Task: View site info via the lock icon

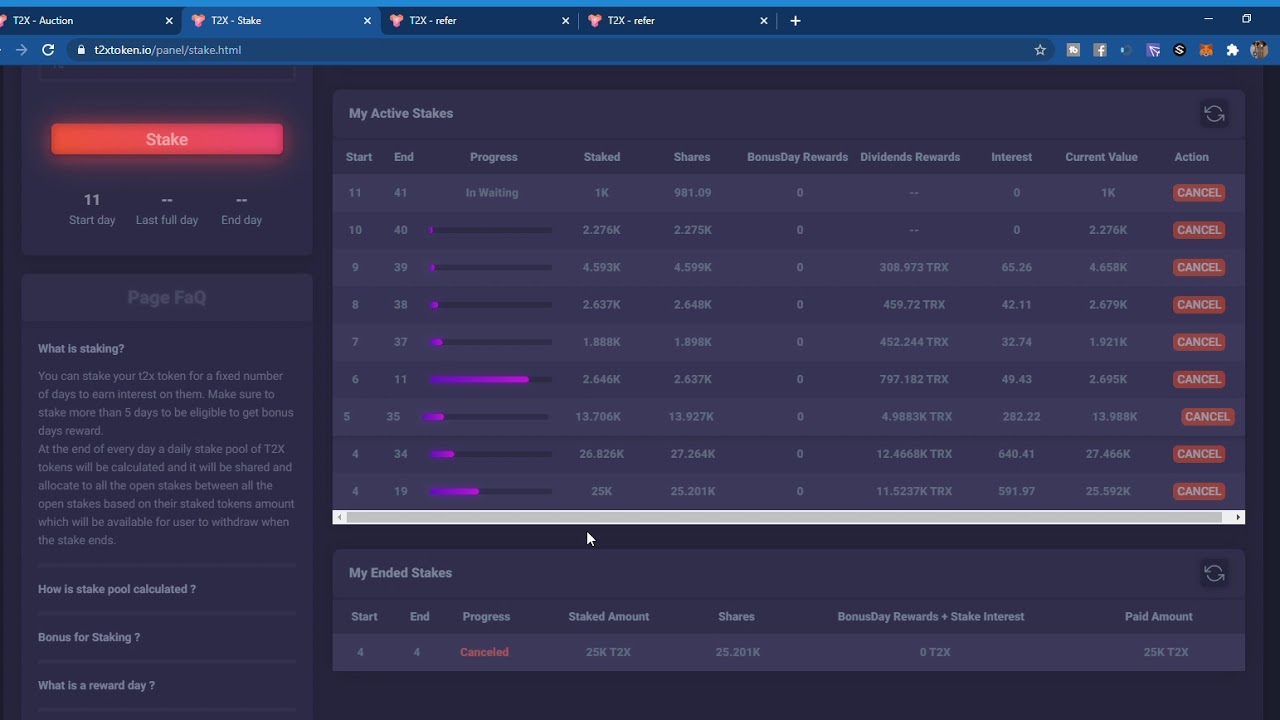Action: 80,50
